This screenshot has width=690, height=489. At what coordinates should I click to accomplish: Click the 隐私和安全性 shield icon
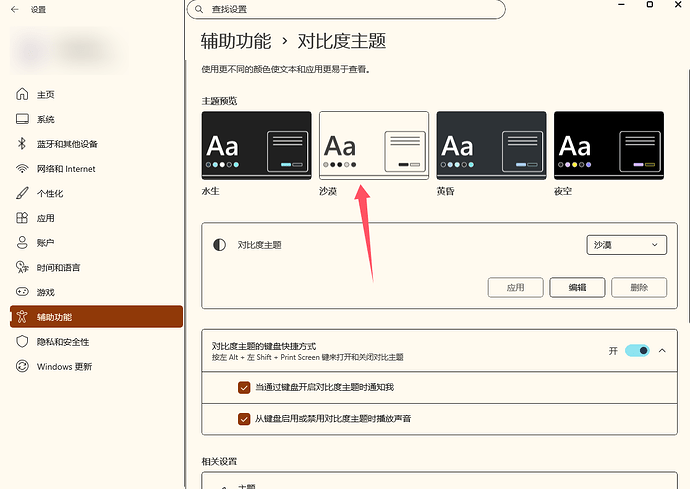(x=22, y=342)
